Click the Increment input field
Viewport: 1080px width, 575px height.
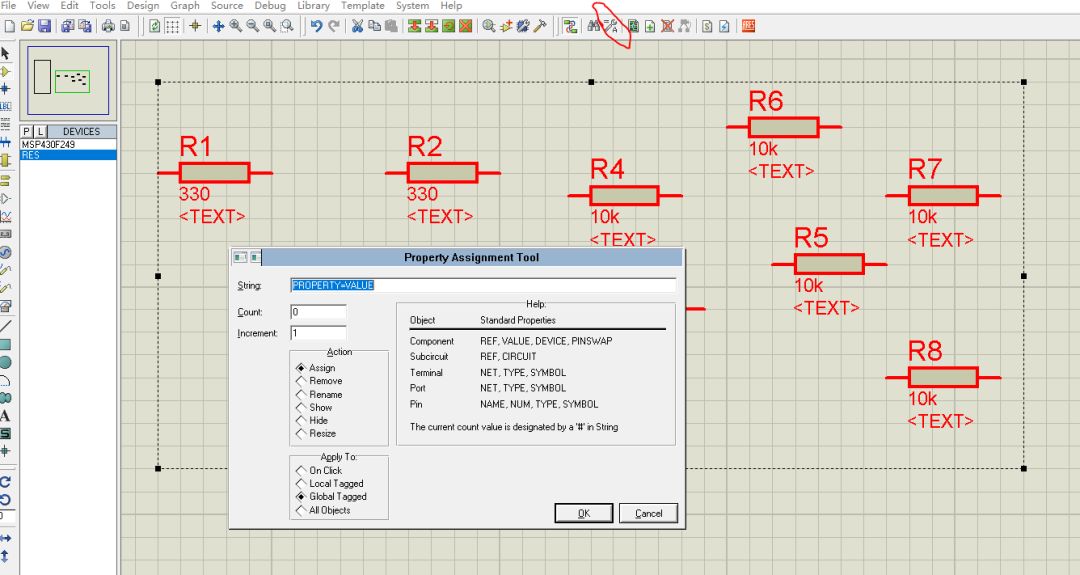(x=318, y=333)
